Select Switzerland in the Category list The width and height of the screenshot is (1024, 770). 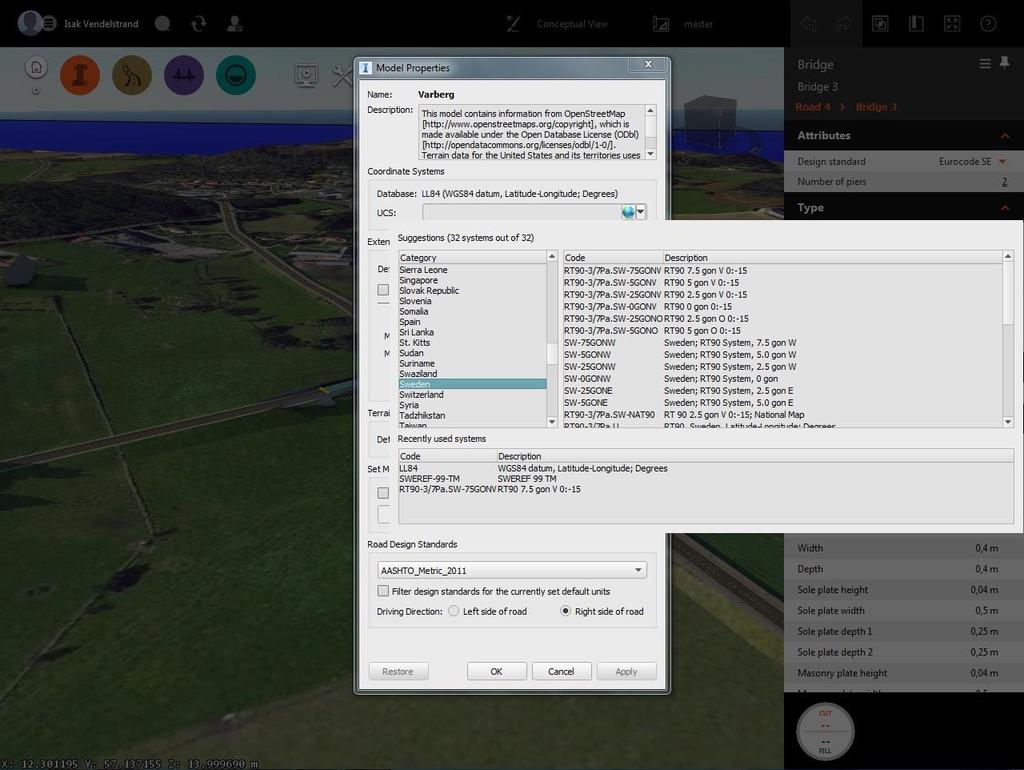472,394
